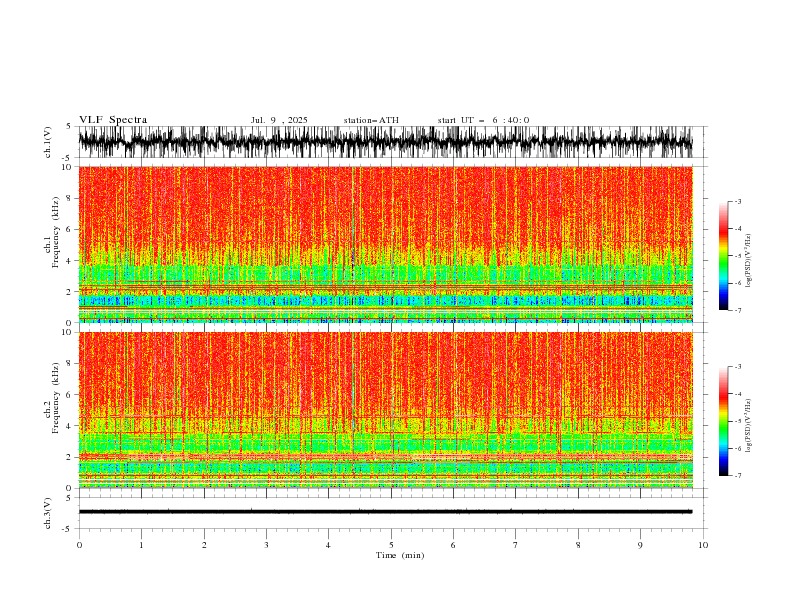This screenshot has width=792, height=612.
Task: Click the lower colorbar log(PSD) label
Action: pos(748,425)
